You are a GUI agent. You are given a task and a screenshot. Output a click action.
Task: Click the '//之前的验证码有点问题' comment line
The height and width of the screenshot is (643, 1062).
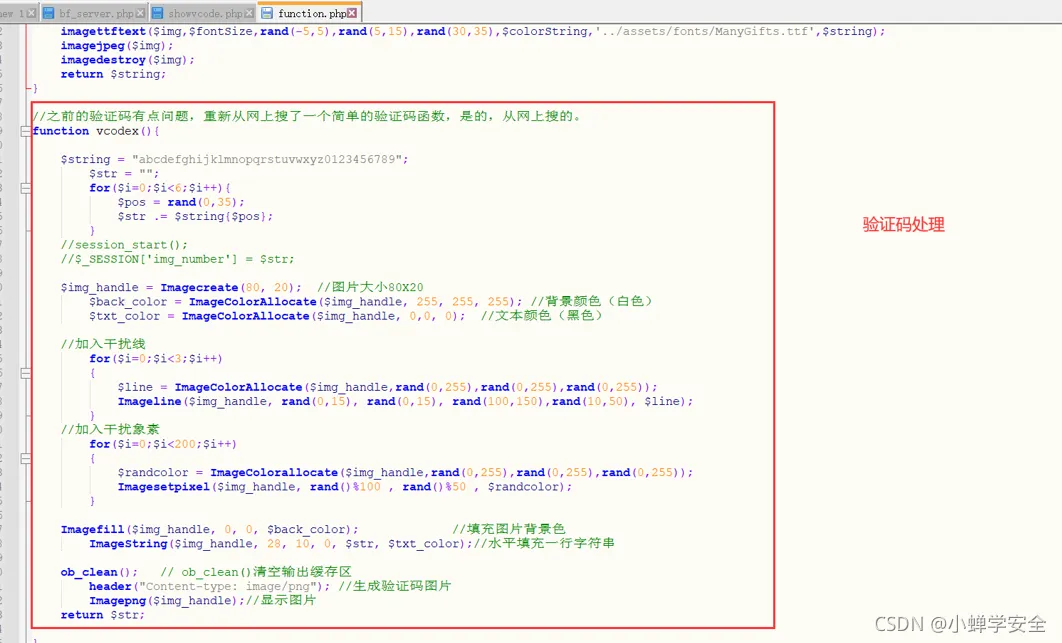[307, 117]
